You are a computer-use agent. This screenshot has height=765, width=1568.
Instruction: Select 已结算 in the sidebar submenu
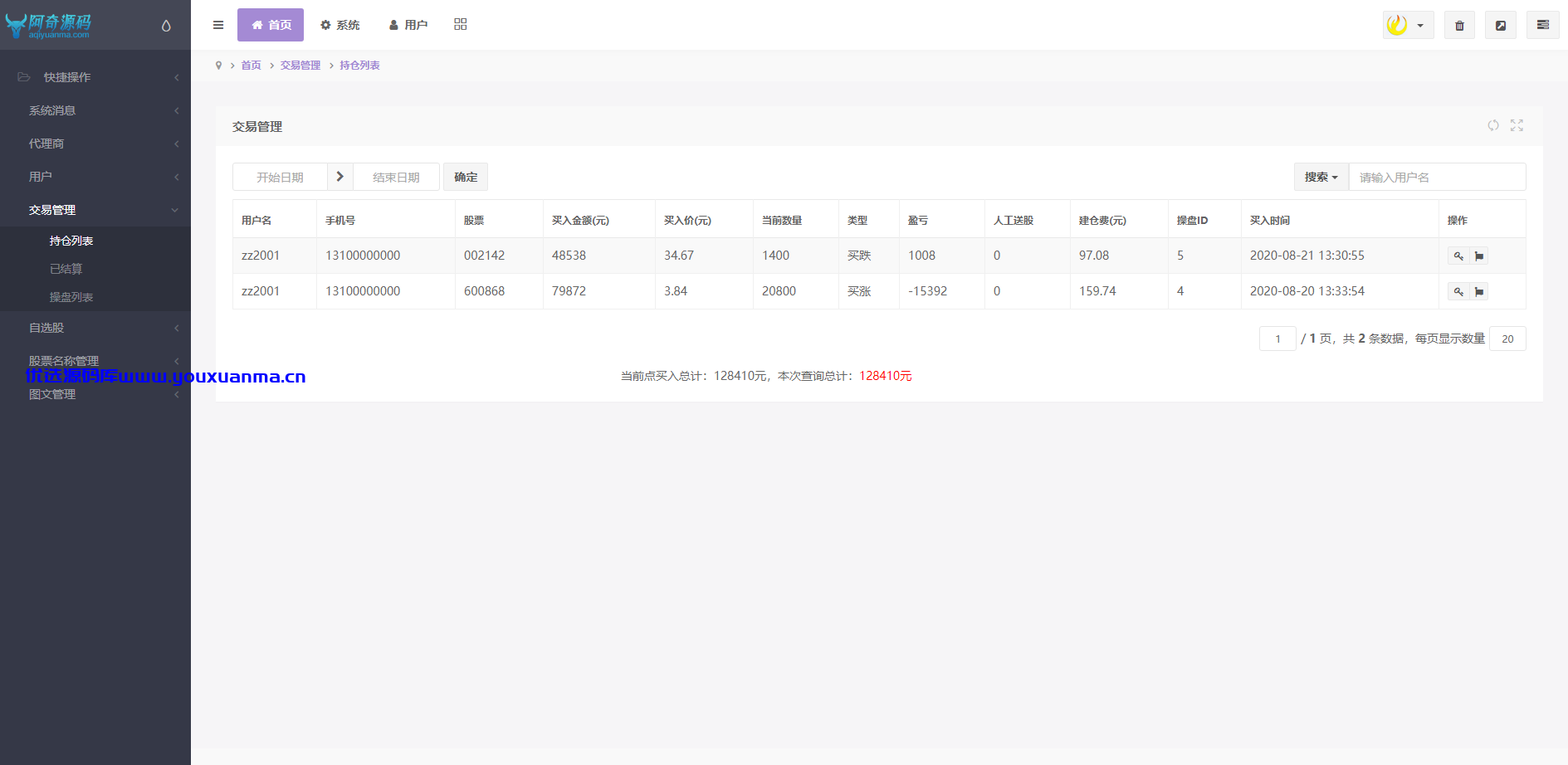[66, 269]
